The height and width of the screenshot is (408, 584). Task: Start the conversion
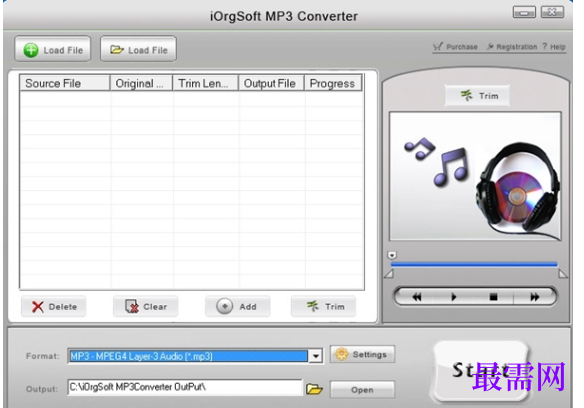coord(480,371)
